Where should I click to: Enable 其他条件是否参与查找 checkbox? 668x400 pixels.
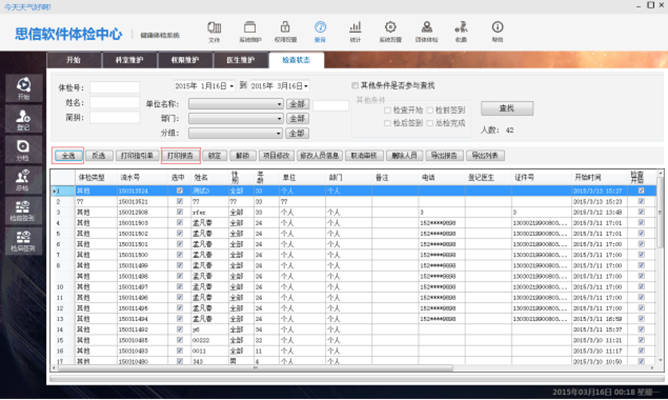[x=355, y=86]
